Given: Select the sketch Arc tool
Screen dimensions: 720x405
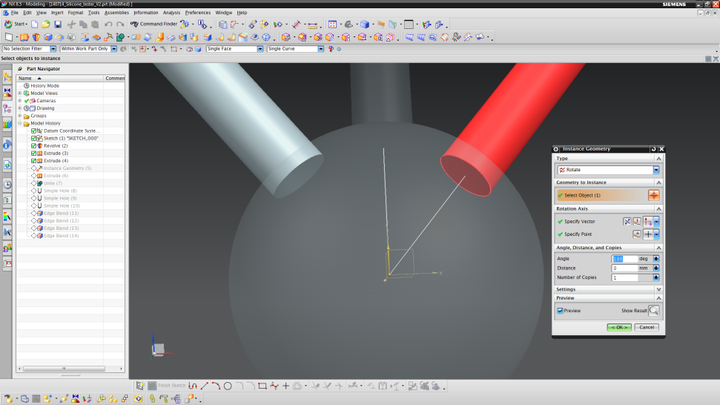Looking at the screenshot, I should (x=216, y=386).
